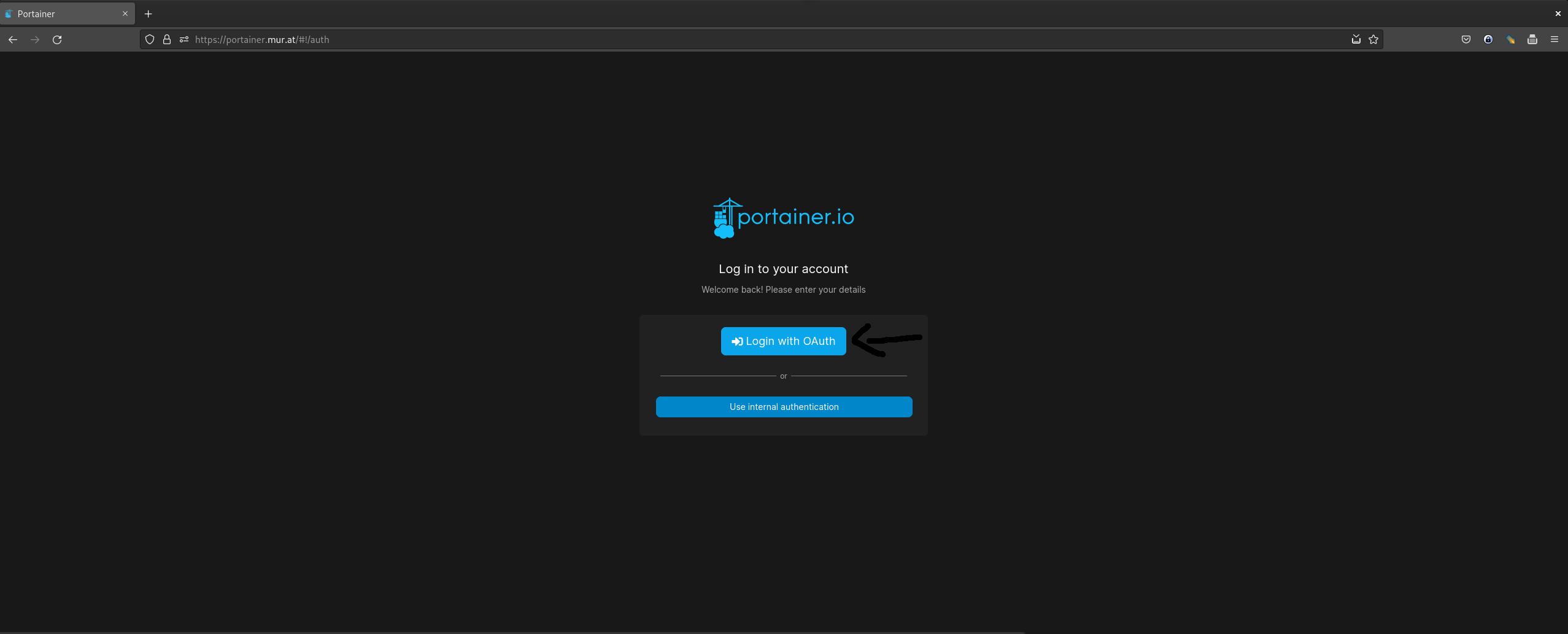Bookmark this page with the star
The height and width of the screenshot is (634, 1568).
pyautogui.click(x=1373, y=40)
